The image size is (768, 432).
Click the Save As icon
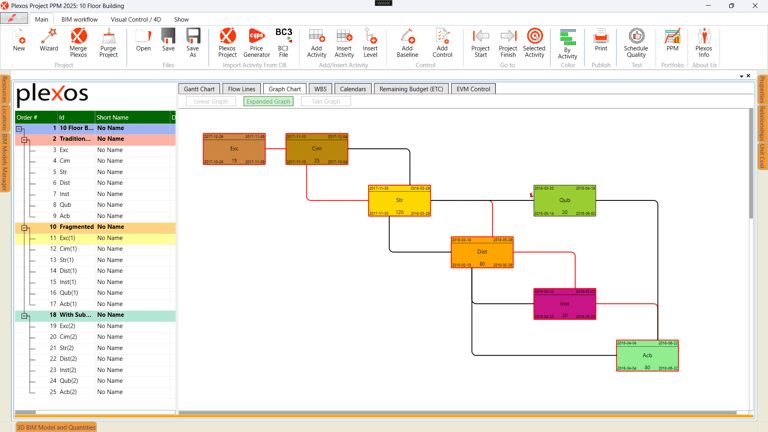(193, 43)
